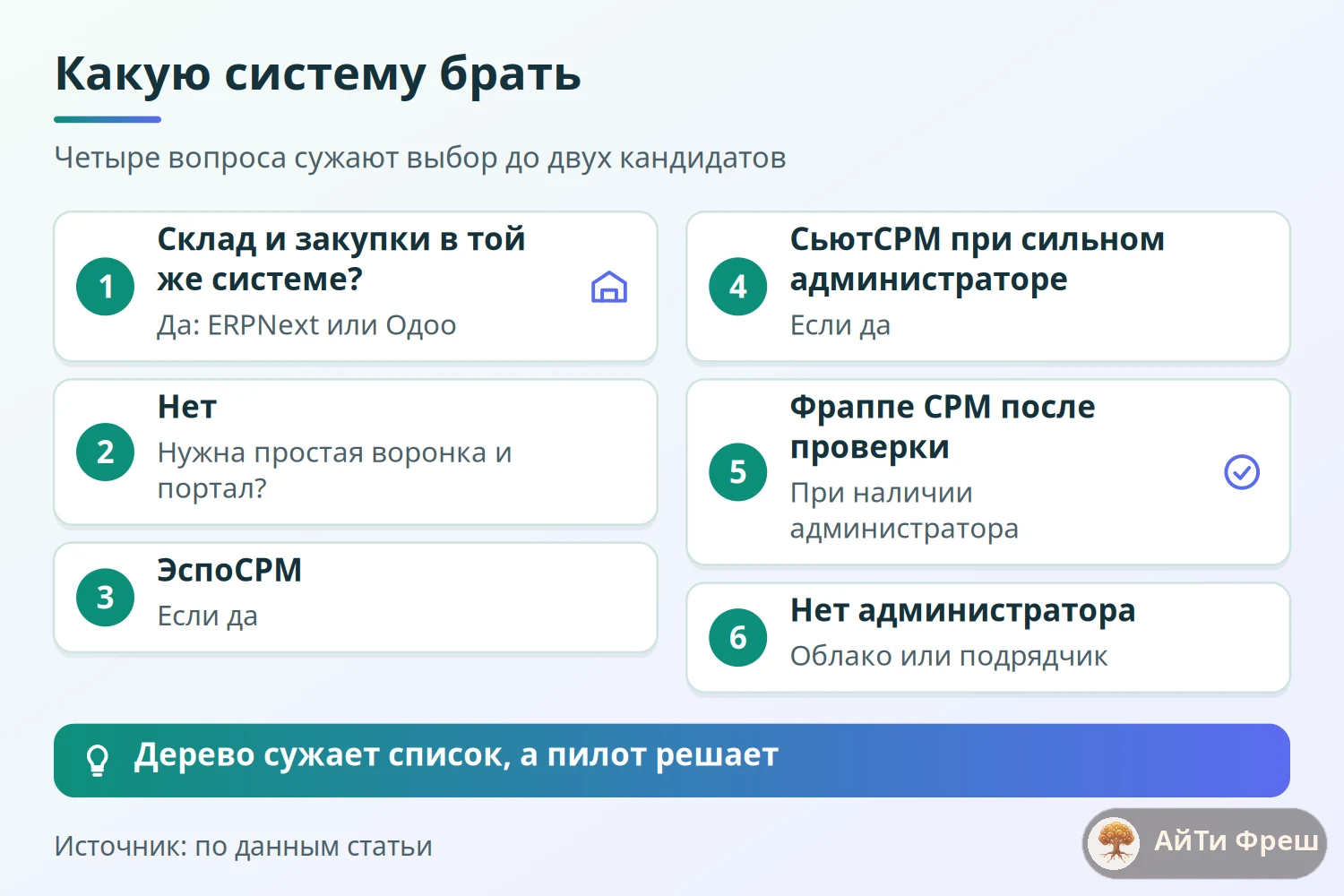The width and height of the screenshot is (1344, 896).
Task: Click "Если да" under the СьютСРМ heading
Action: pyautogui.click(x=840, y=325)
